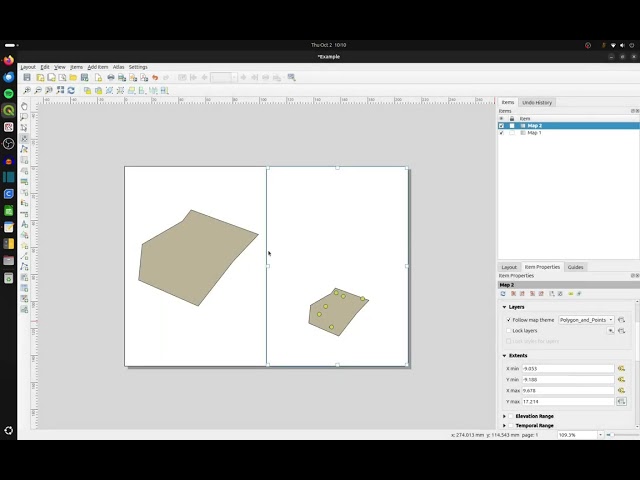The height and width of the screenshot is (480, 640).
Task: Select the Move Item Content tool
Action: [x=24, y=139]
